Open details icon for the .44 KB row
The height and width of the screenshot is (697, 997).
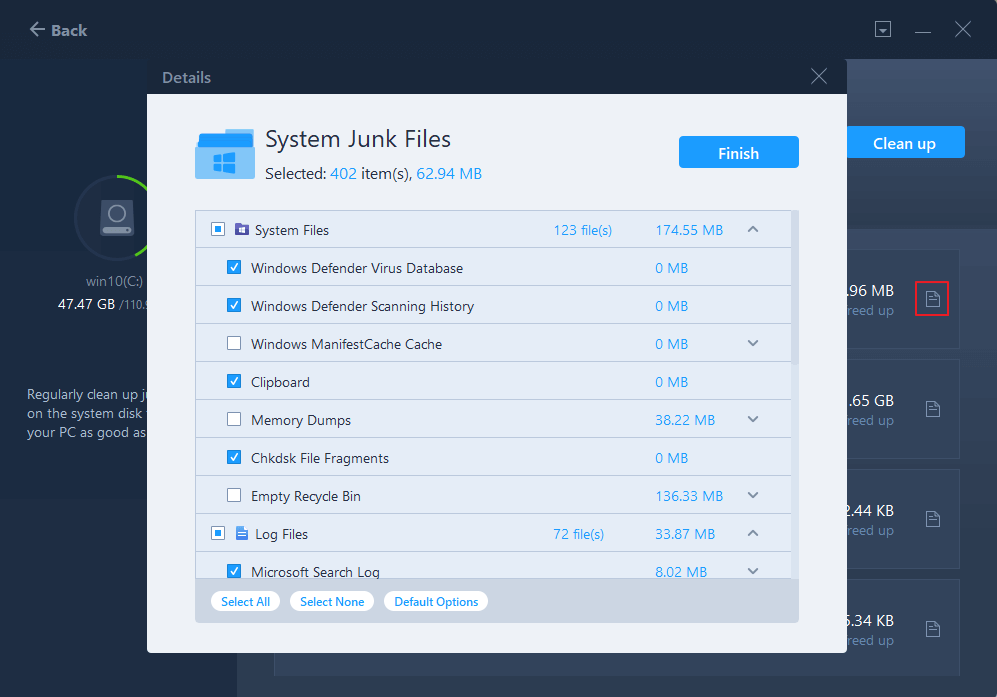point(932,519)
